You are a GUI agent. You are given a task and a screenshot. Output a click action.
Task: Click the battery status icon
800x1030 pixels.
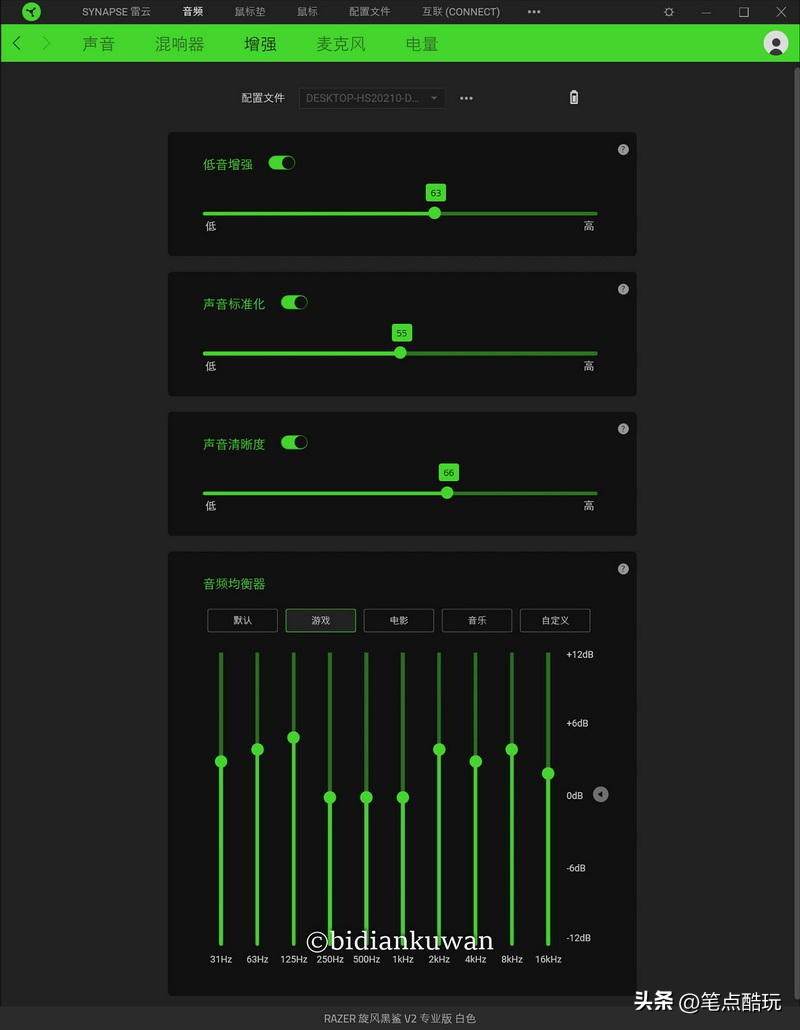click(573, 97)
